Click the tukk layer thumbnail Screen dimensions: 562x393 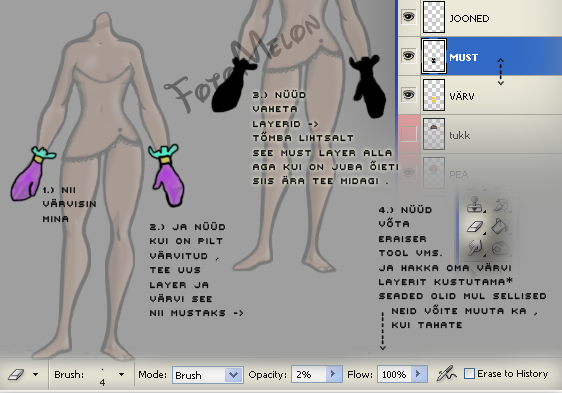coord(434,134)
